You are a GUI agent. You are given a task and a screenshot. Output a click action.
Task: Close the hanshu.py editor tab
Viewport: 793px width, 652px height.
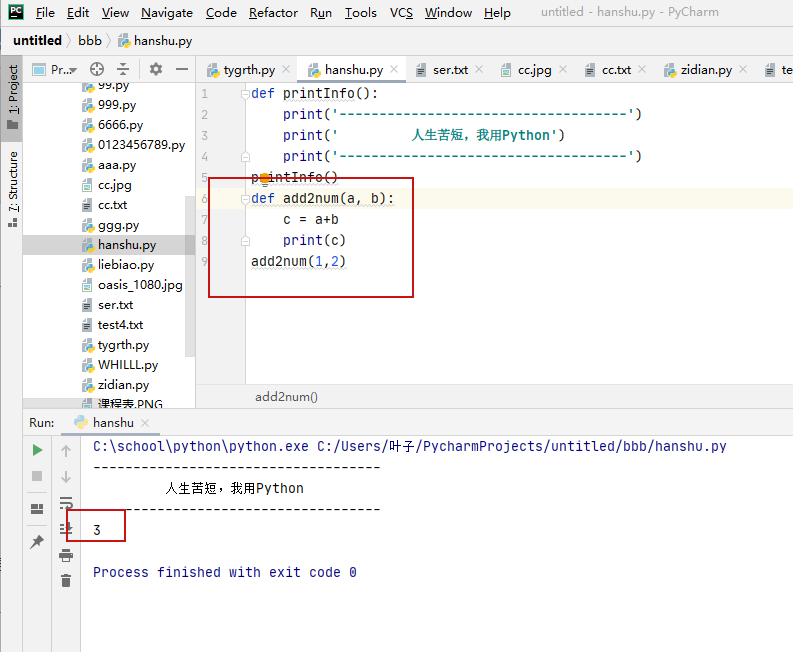(x=394, y=69)
